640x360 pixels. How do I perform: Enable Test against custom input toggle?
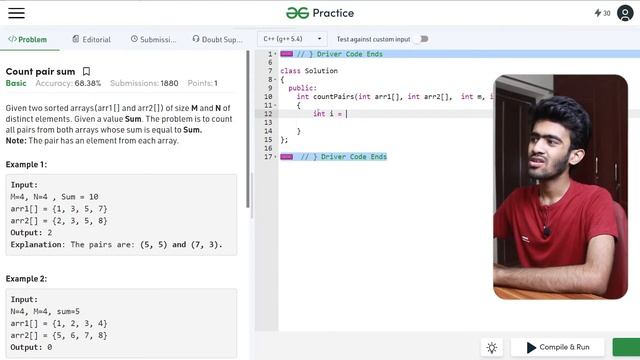coord(421,39)
